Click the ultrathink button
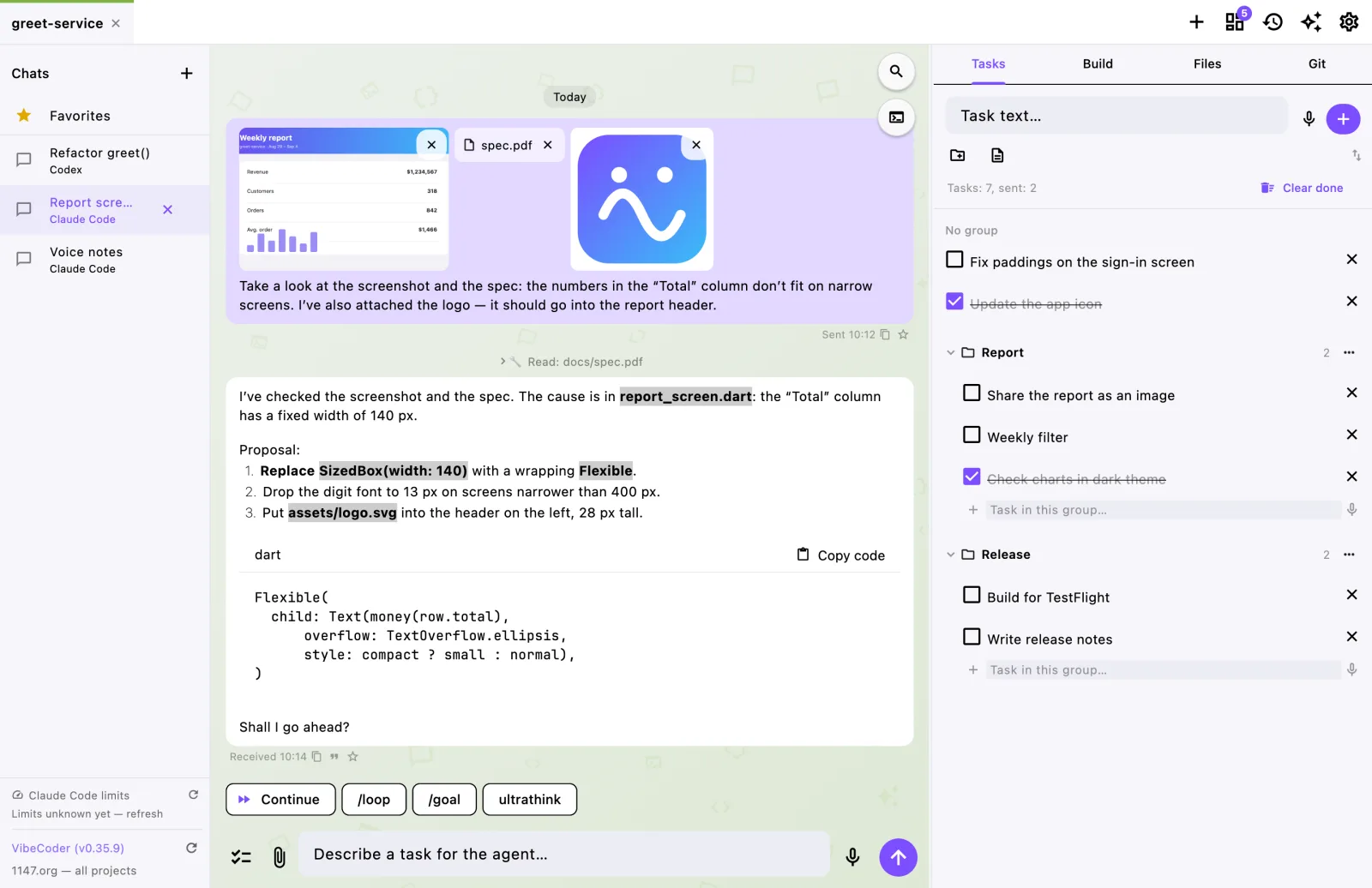The width and height of the screenshot is (1372, 888). click(x=530, y=800)
